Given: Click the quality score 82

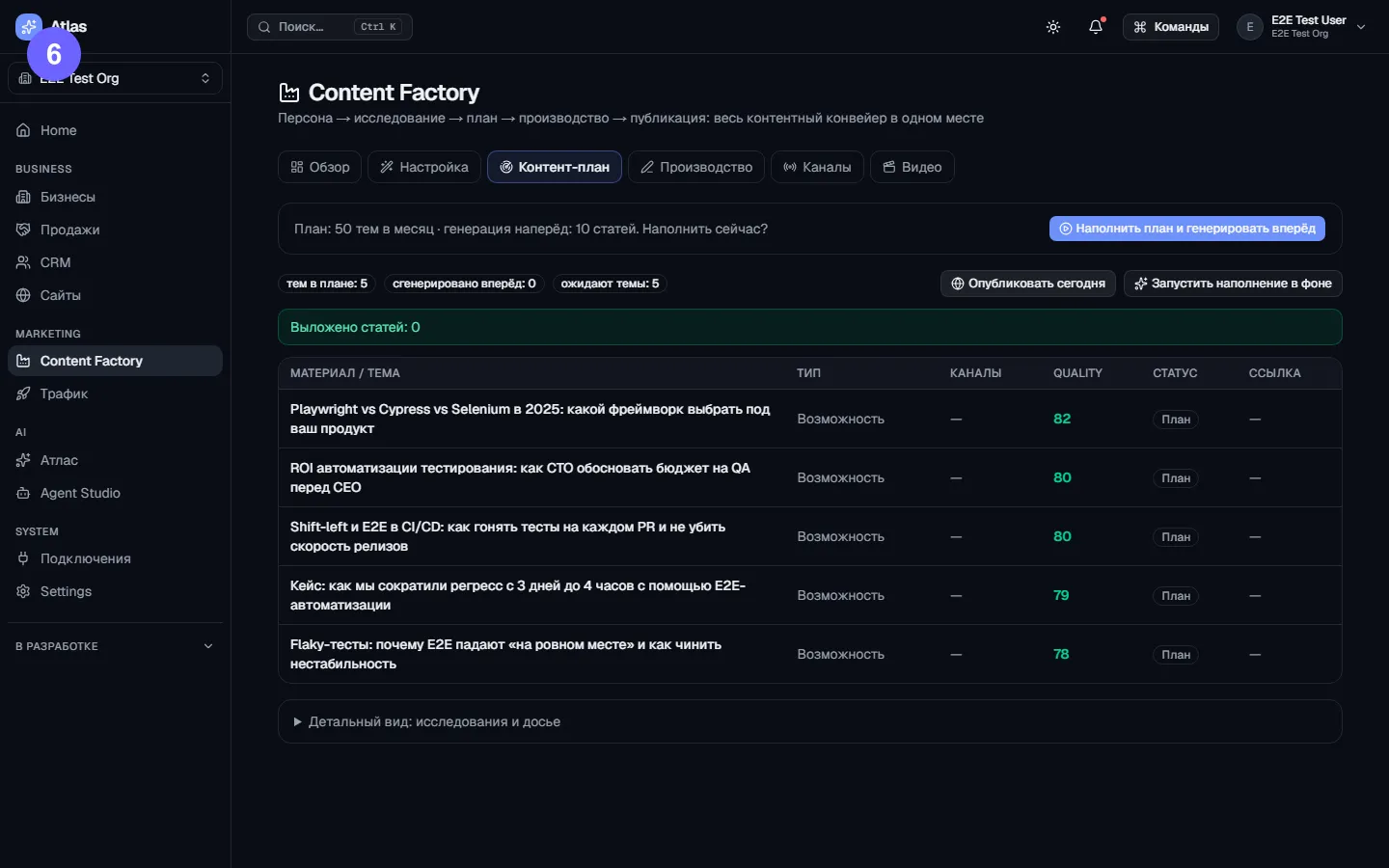Looking at the screenshot, I should [x=1062, y=419].
